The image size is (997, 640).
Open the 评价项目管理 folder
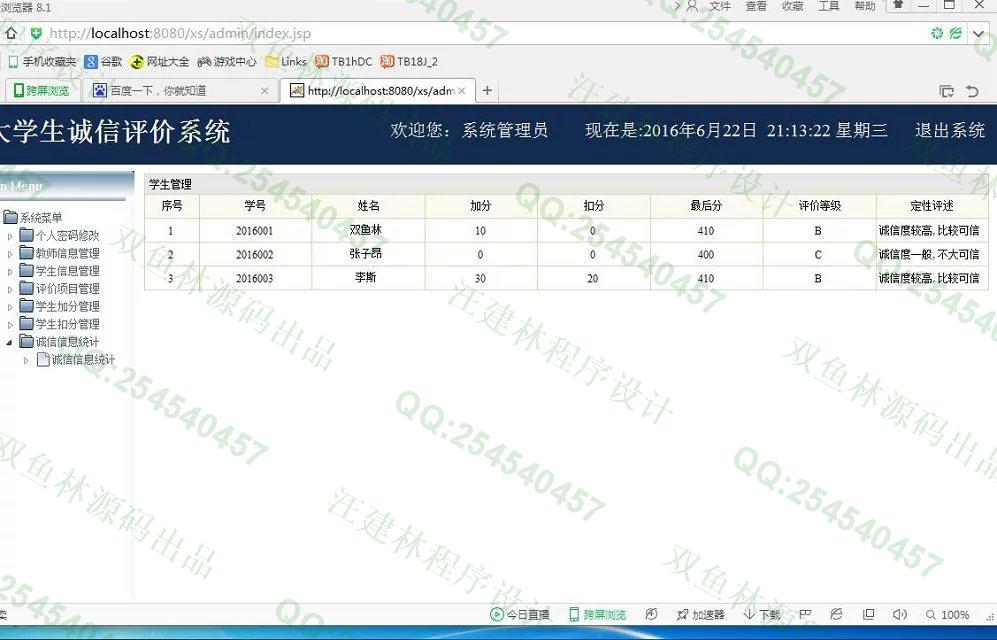(x=59, y=289)
